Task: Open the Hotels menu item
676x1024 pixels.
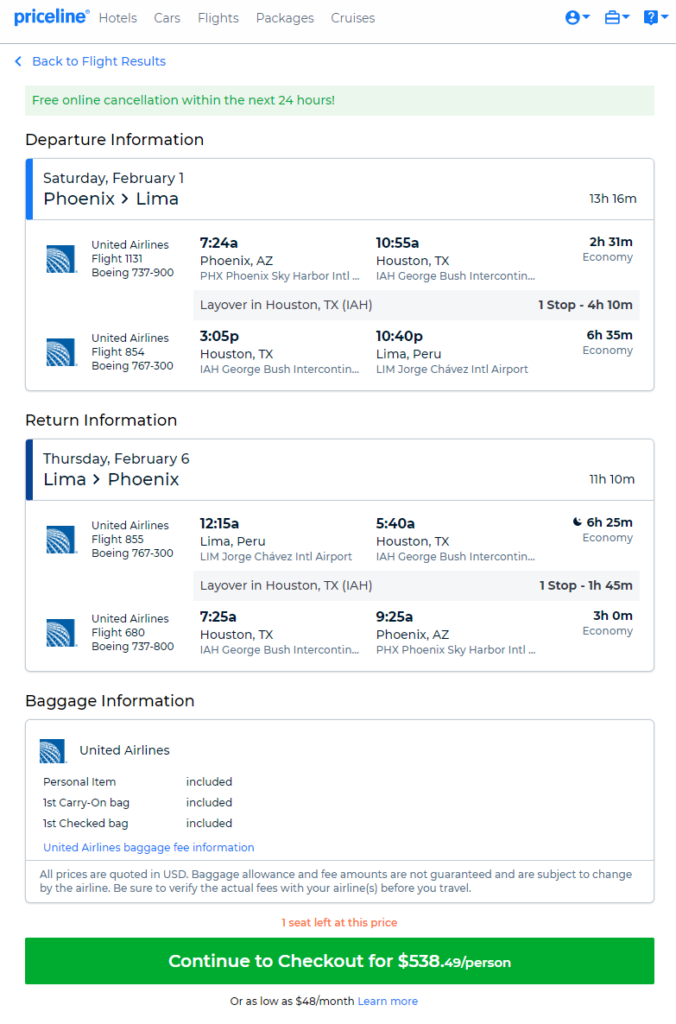Action: pos(118,18)
